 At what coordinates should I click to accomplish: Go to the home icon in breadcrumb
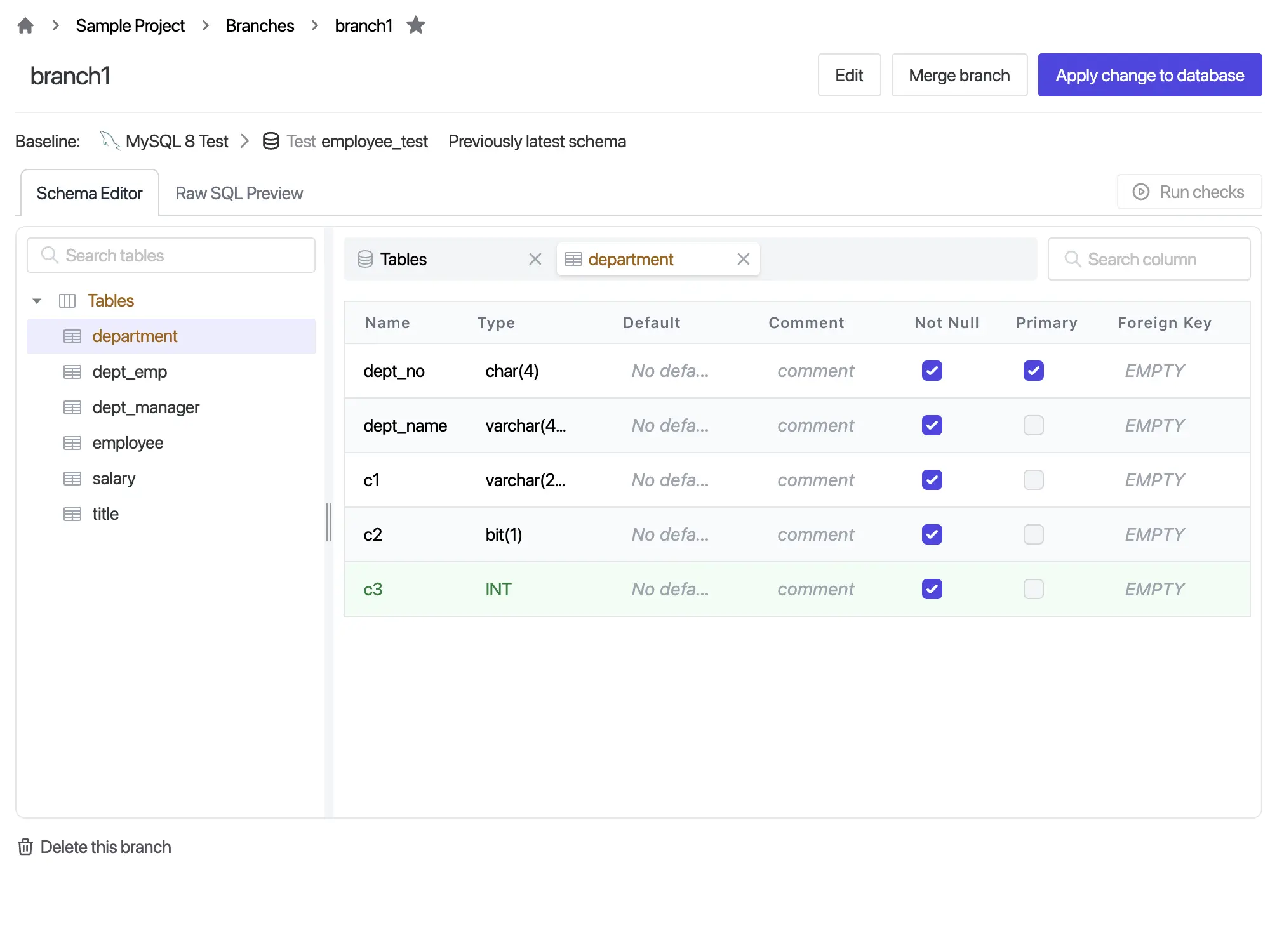[x=25, y=25]
